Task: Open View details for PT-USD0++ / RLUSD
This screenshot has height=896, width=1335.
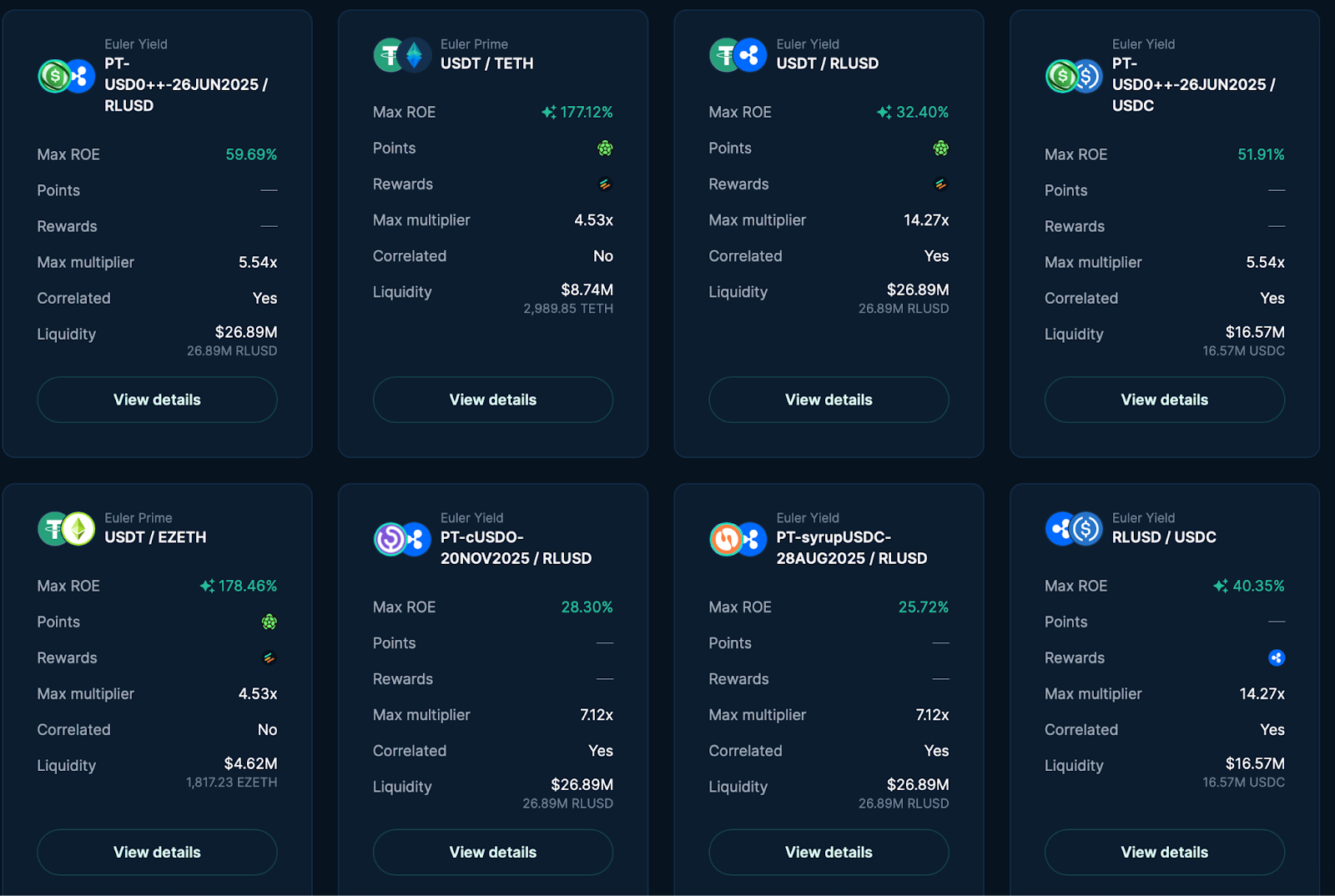Action: point(157,400)
